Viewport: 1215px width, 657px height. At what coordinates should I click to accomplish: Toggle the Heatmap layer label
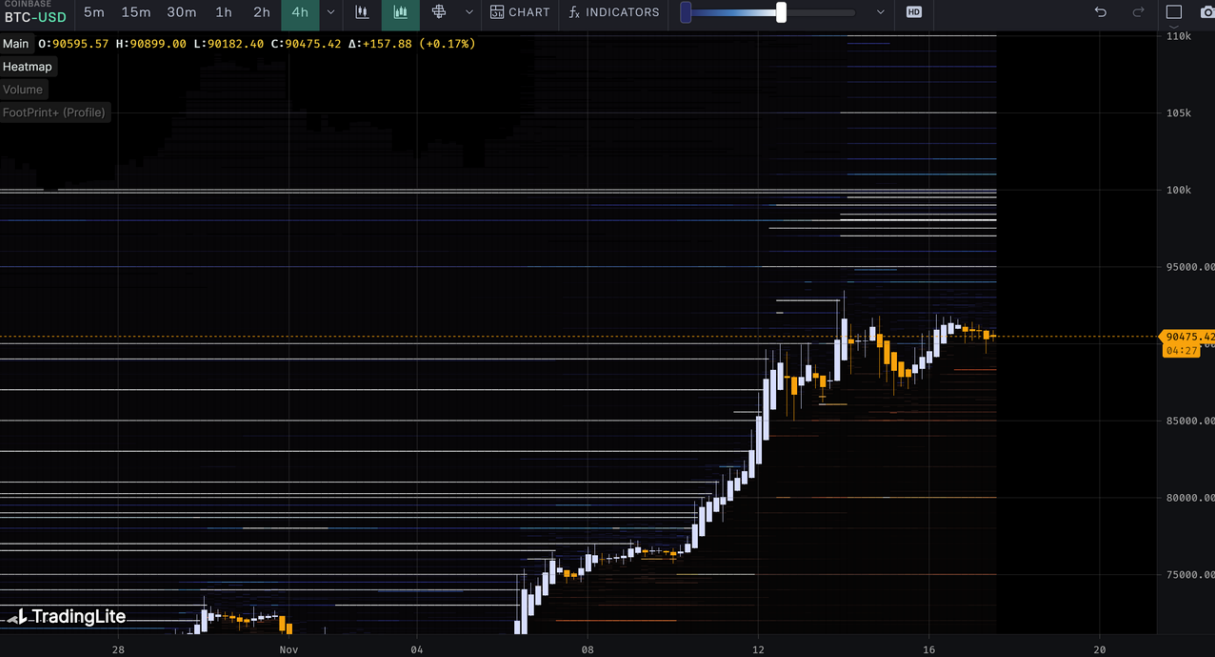click(27, 67)
